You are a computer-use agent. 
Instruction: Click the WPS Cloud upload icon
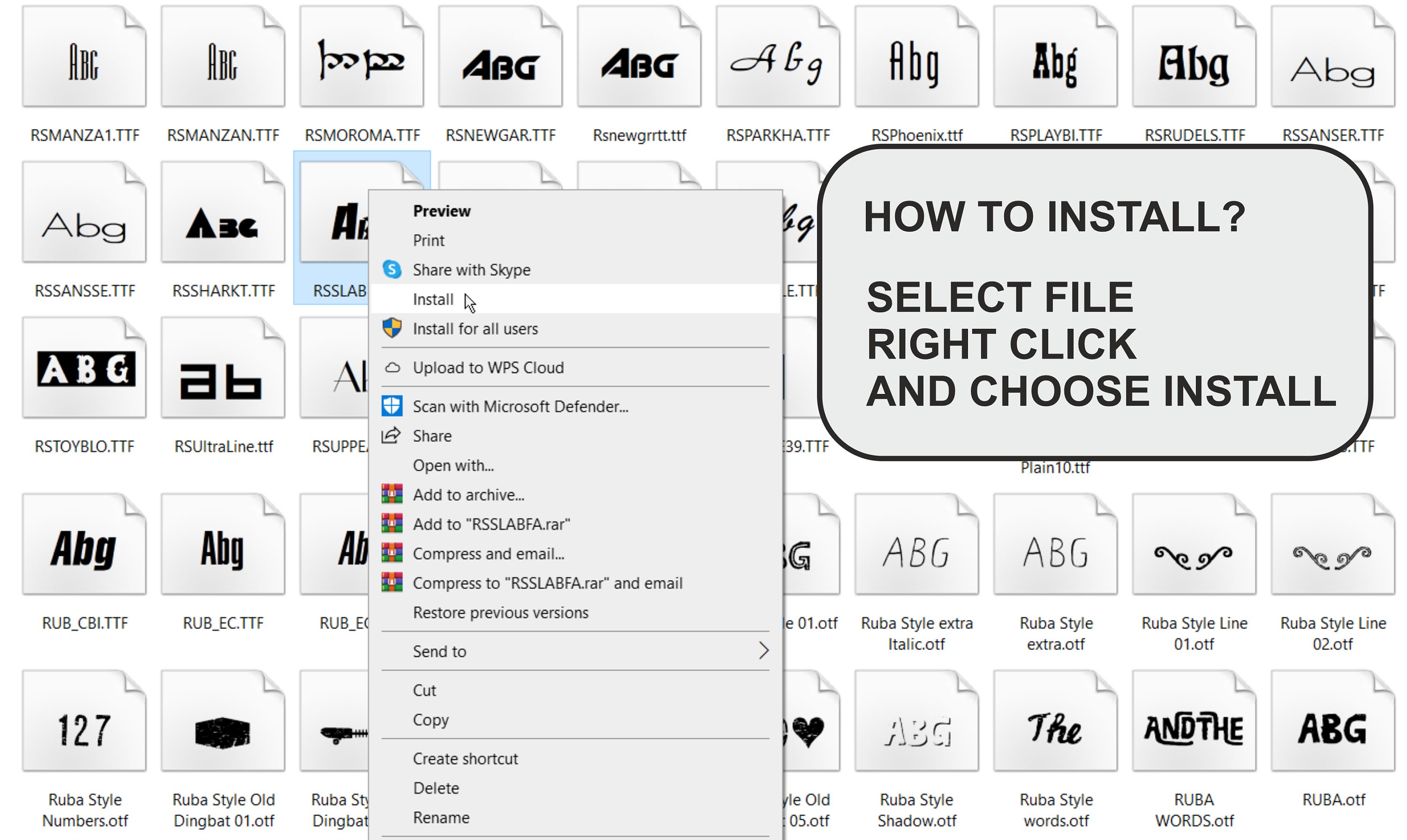point(392,367)
